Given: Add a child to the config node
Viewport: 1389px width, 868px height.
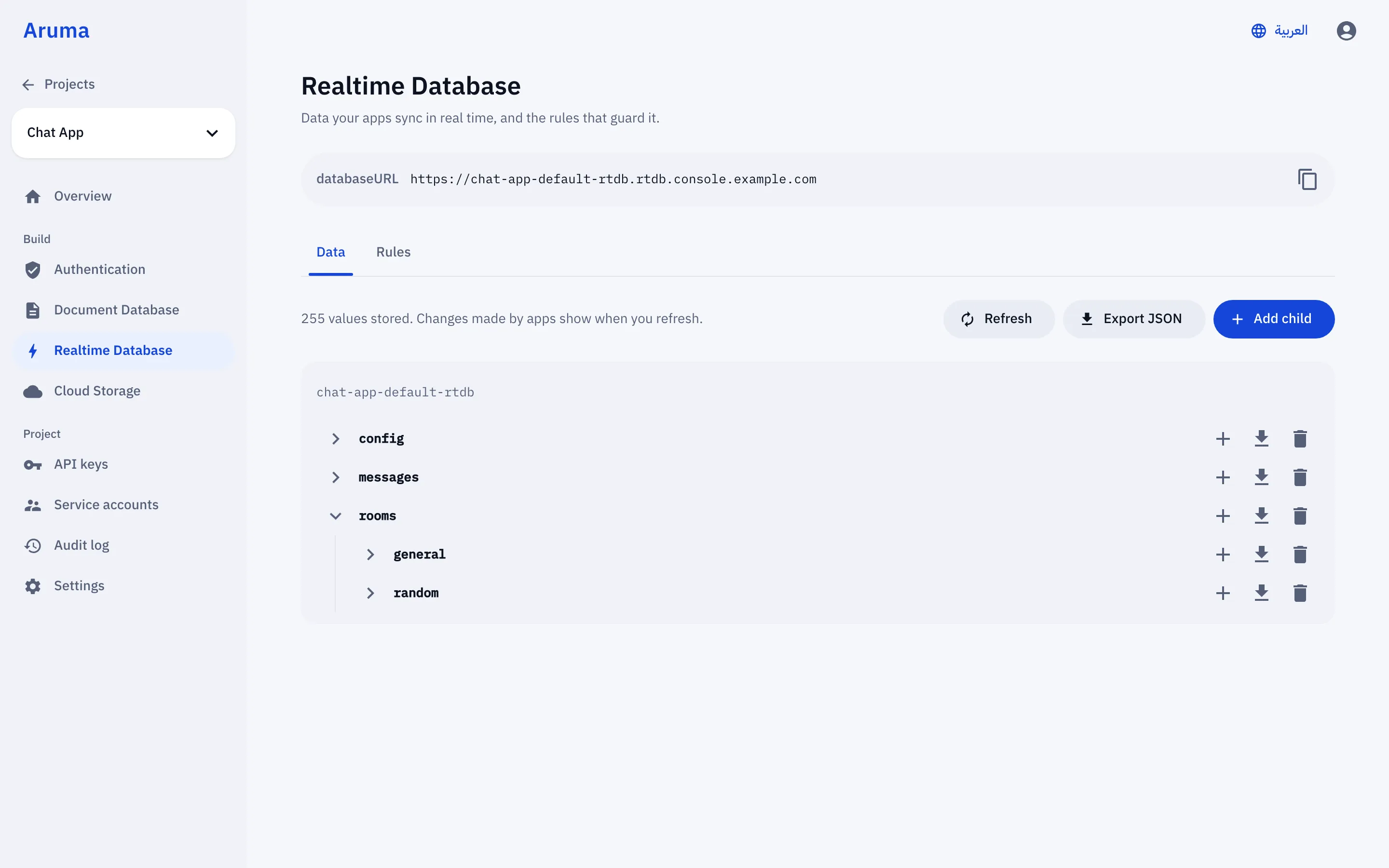Looking at the screenshot, I should click(x=1223, y=439).
